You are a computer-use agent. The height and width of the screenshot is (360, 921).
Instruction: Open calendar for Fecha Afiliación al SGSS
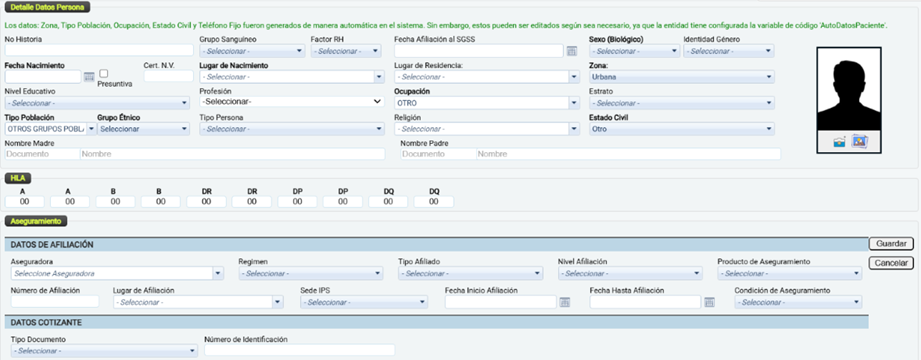coord(572,51)
